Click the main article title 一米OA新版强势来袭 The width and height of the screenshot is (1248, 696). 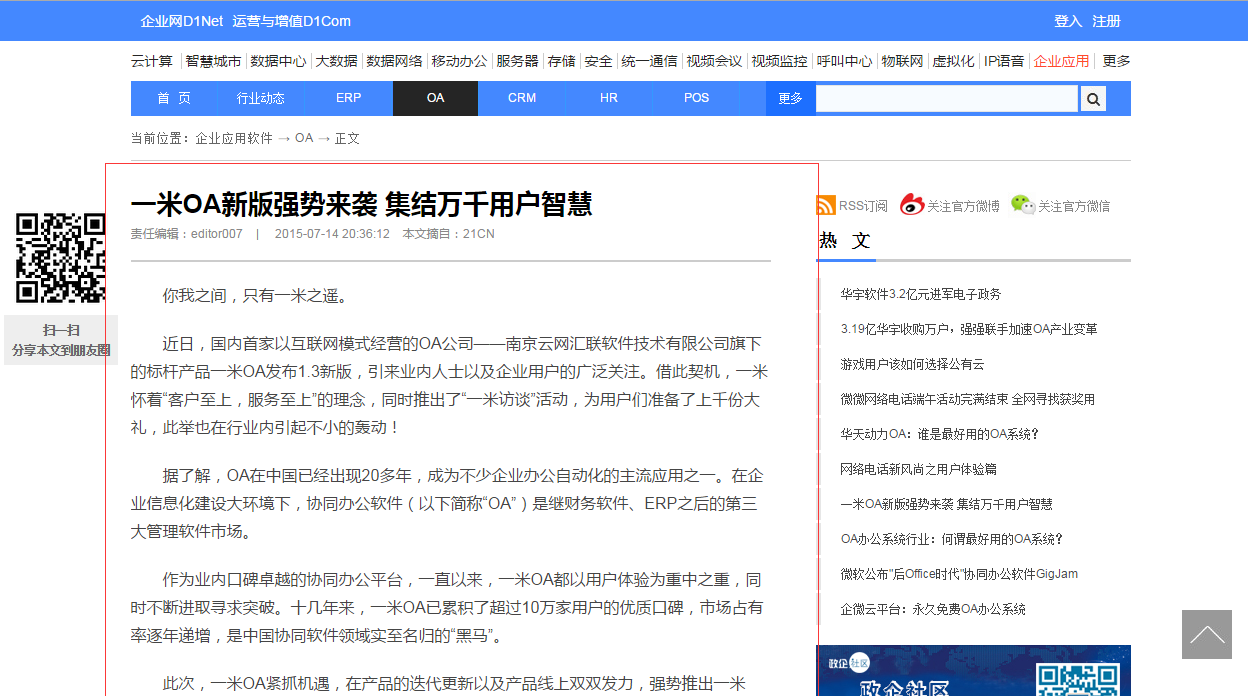362,204
